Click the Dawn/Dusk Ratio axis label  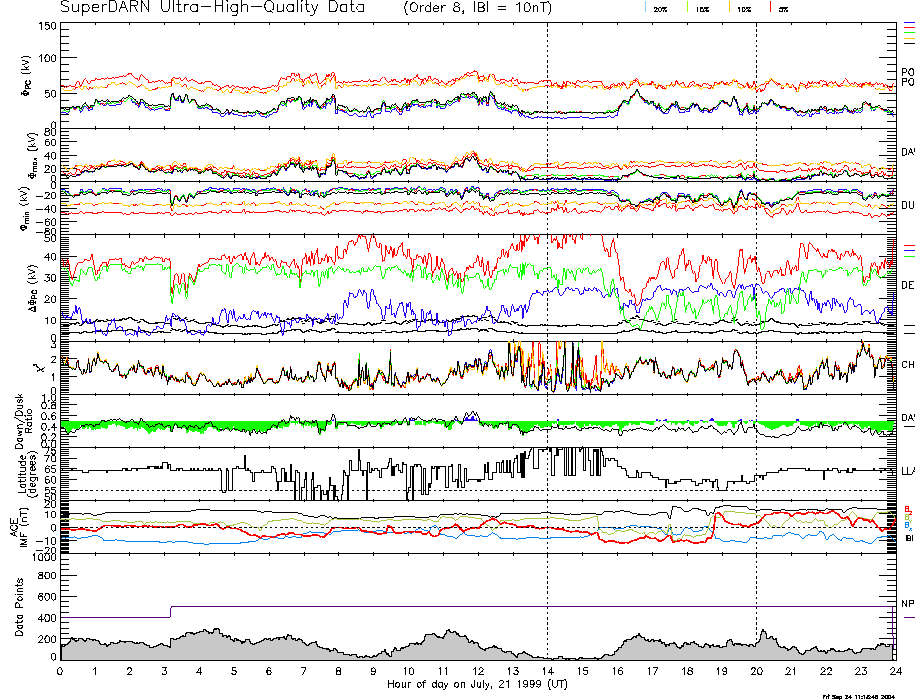pos(17,419)
